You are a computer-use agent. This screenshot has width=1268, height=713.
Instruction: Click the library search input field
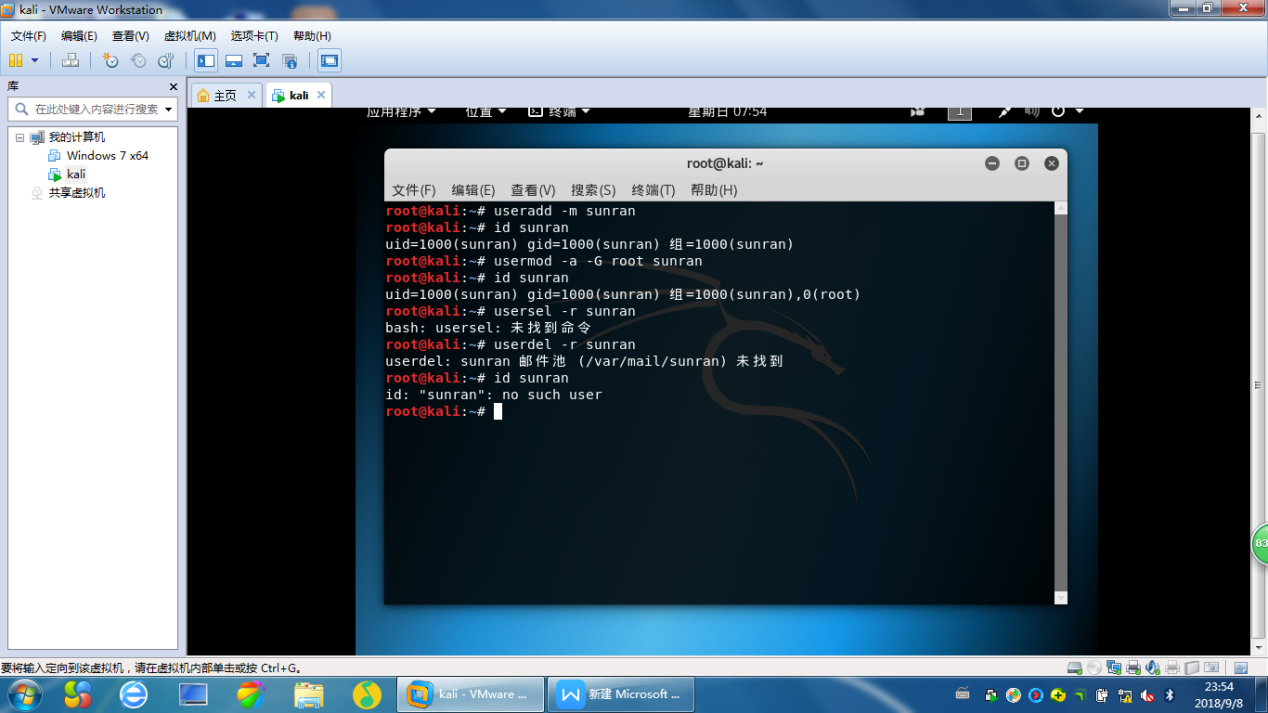(90, 109)
